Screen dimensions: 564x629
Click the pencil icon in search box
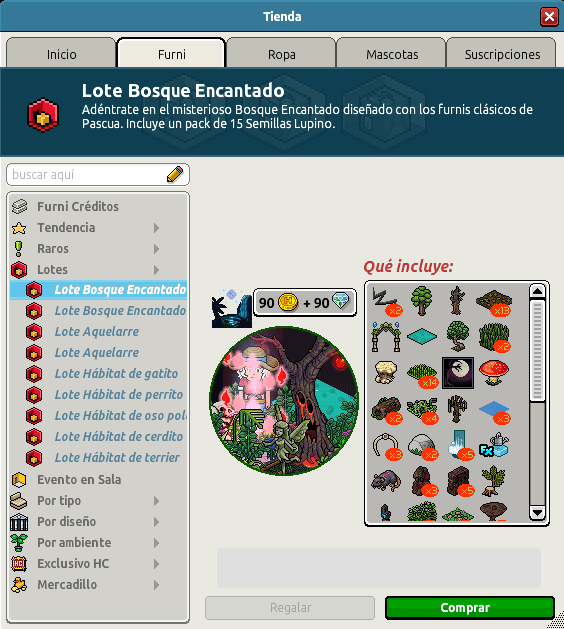pos(175,174)
